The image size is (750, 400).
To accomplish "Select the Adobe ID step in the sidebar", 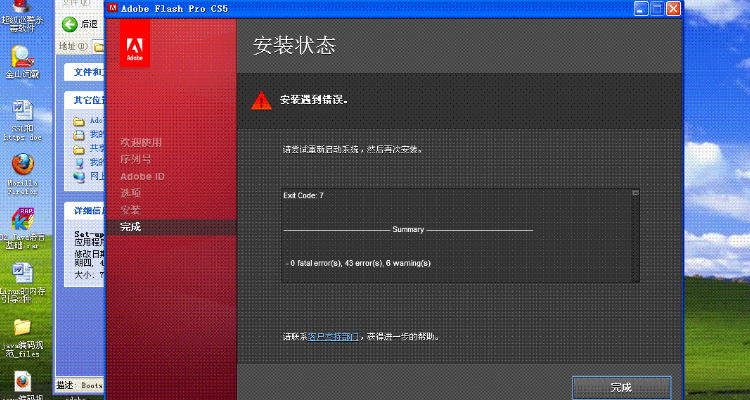I will pos(143,176).
